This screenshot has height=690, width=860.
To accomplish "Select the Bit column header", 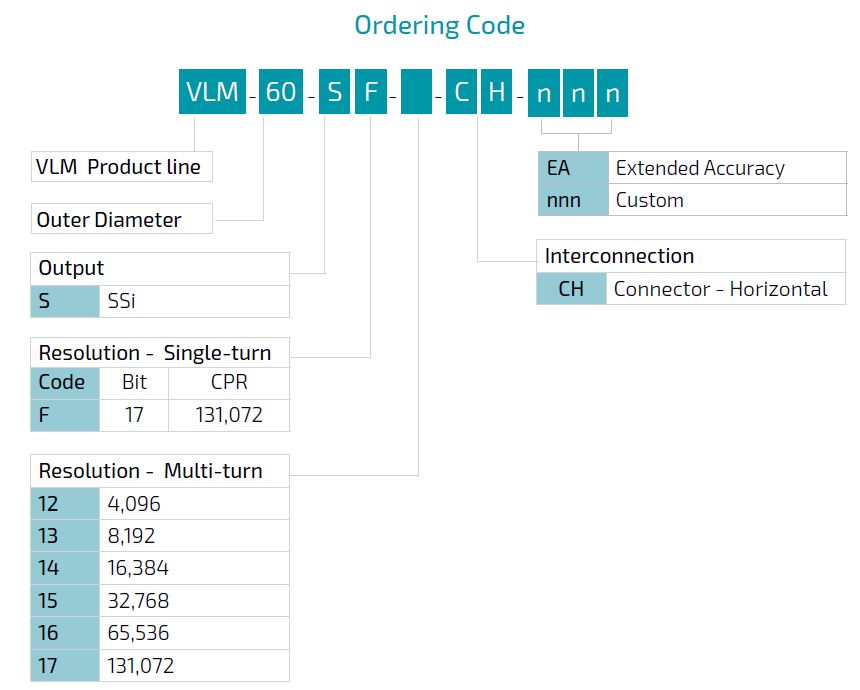I will (x=134, y=382).
